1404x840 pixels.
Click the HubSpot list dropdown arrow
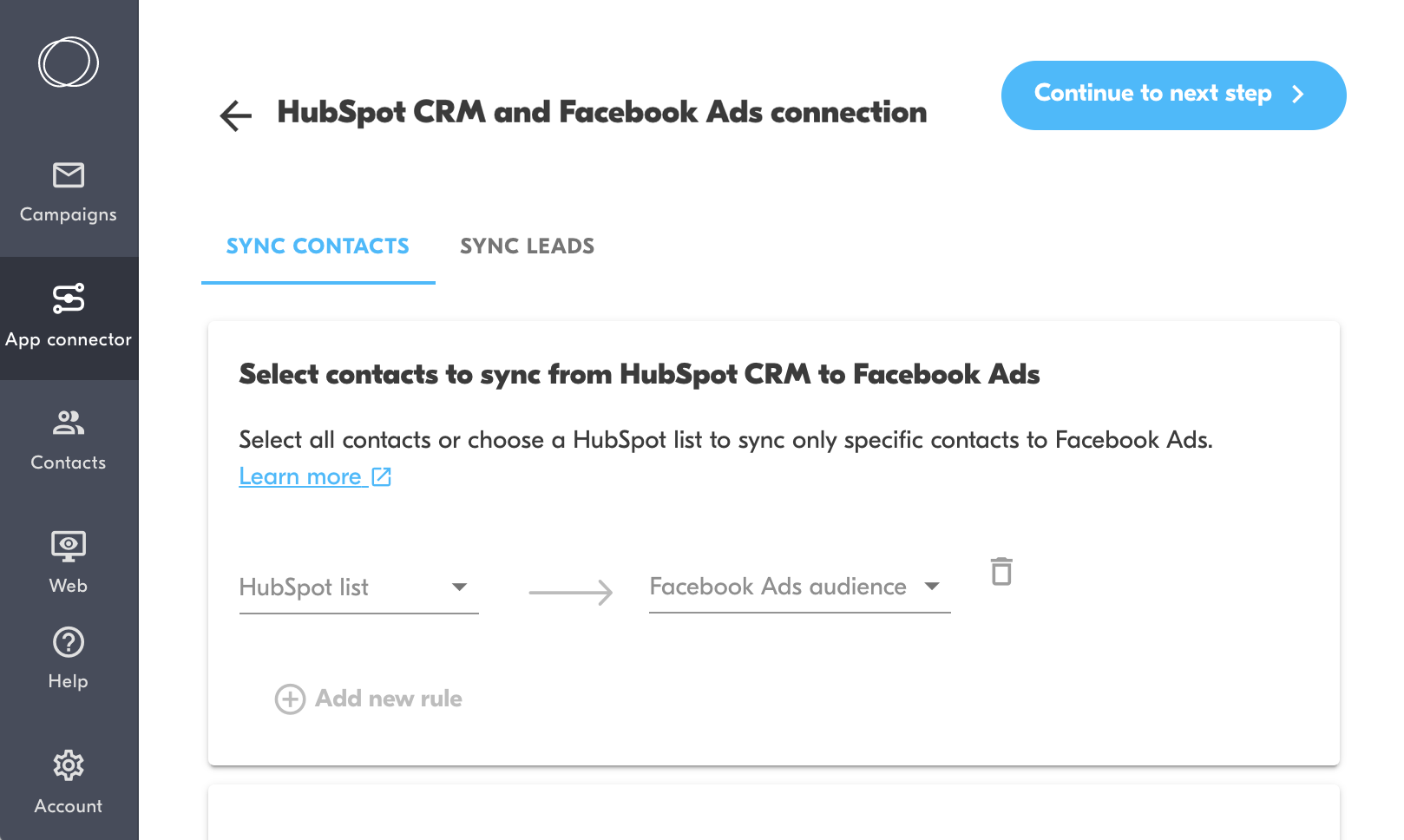coord(460,587)
